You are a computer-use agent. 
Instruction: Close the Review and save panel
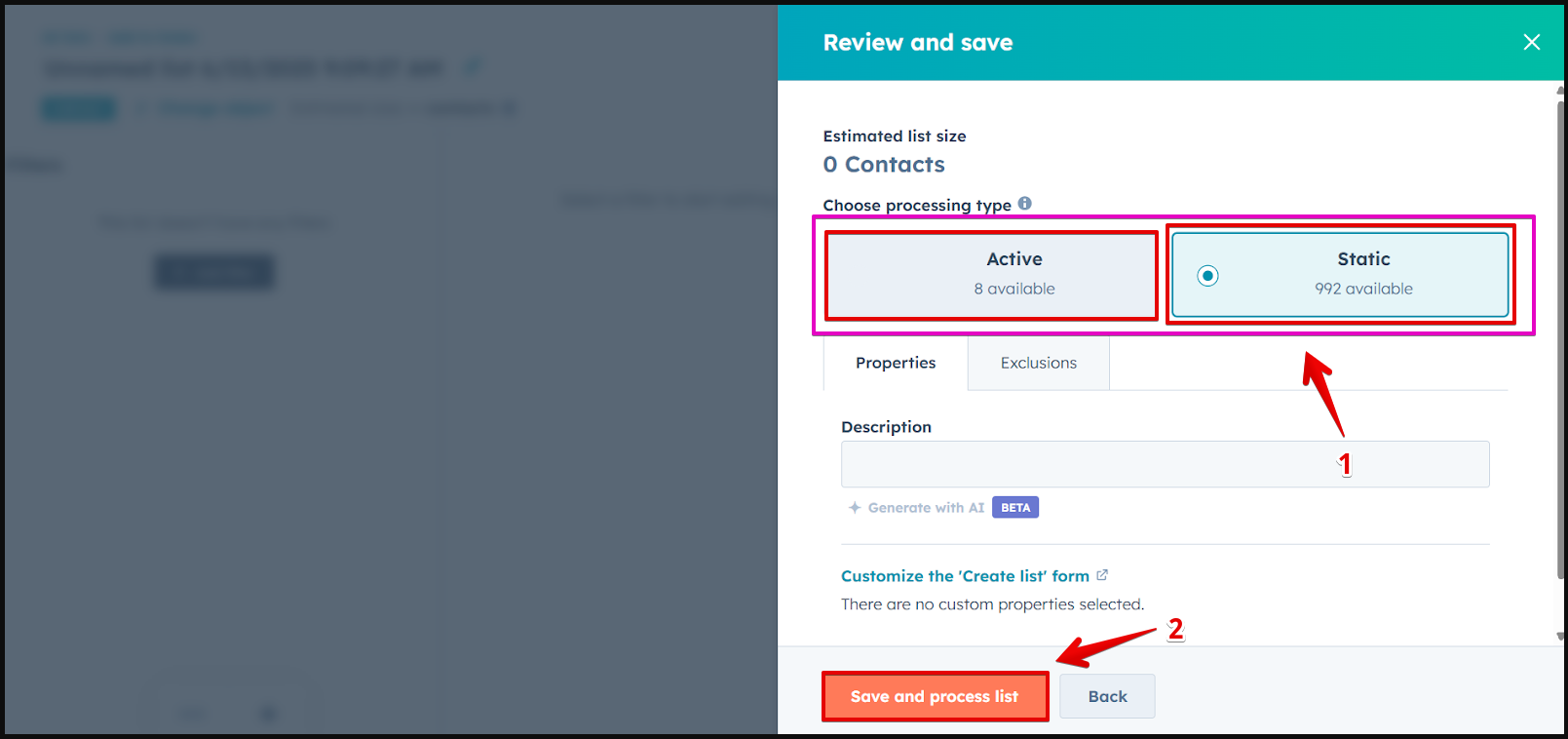click(x=1531, y=42)
